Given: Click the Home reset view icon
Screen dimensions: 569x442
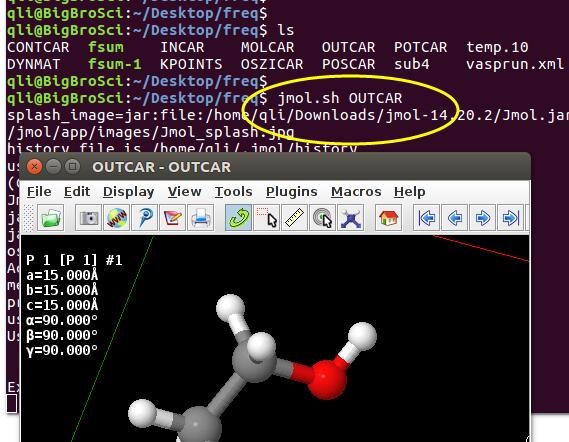Looking at the screenshot, I should (x=388, y=218).
